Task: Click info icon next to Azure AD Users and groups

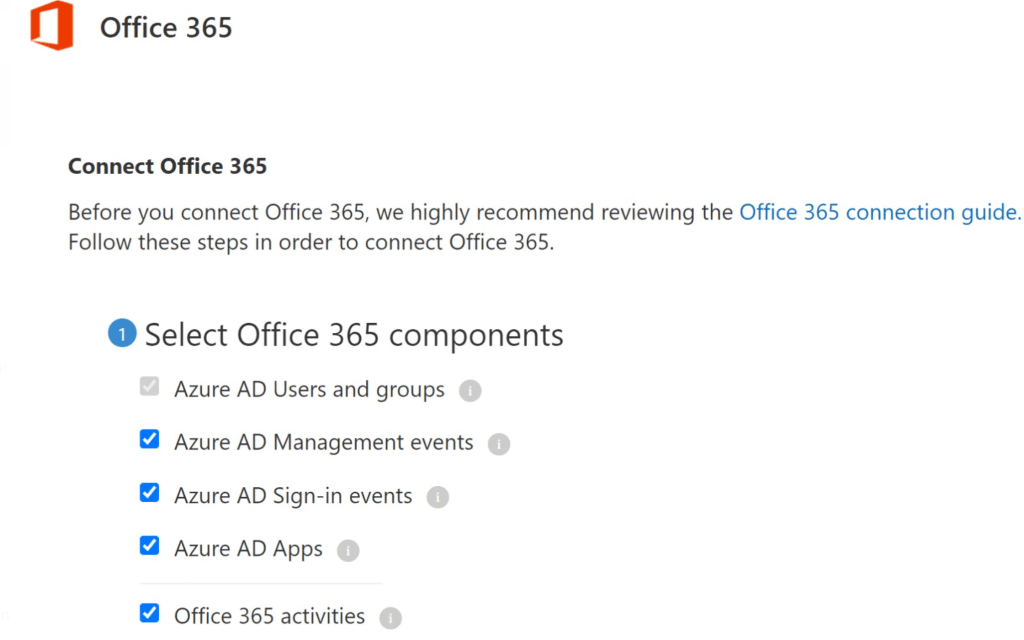Action: pyautogui.click(x=470, y=391)
